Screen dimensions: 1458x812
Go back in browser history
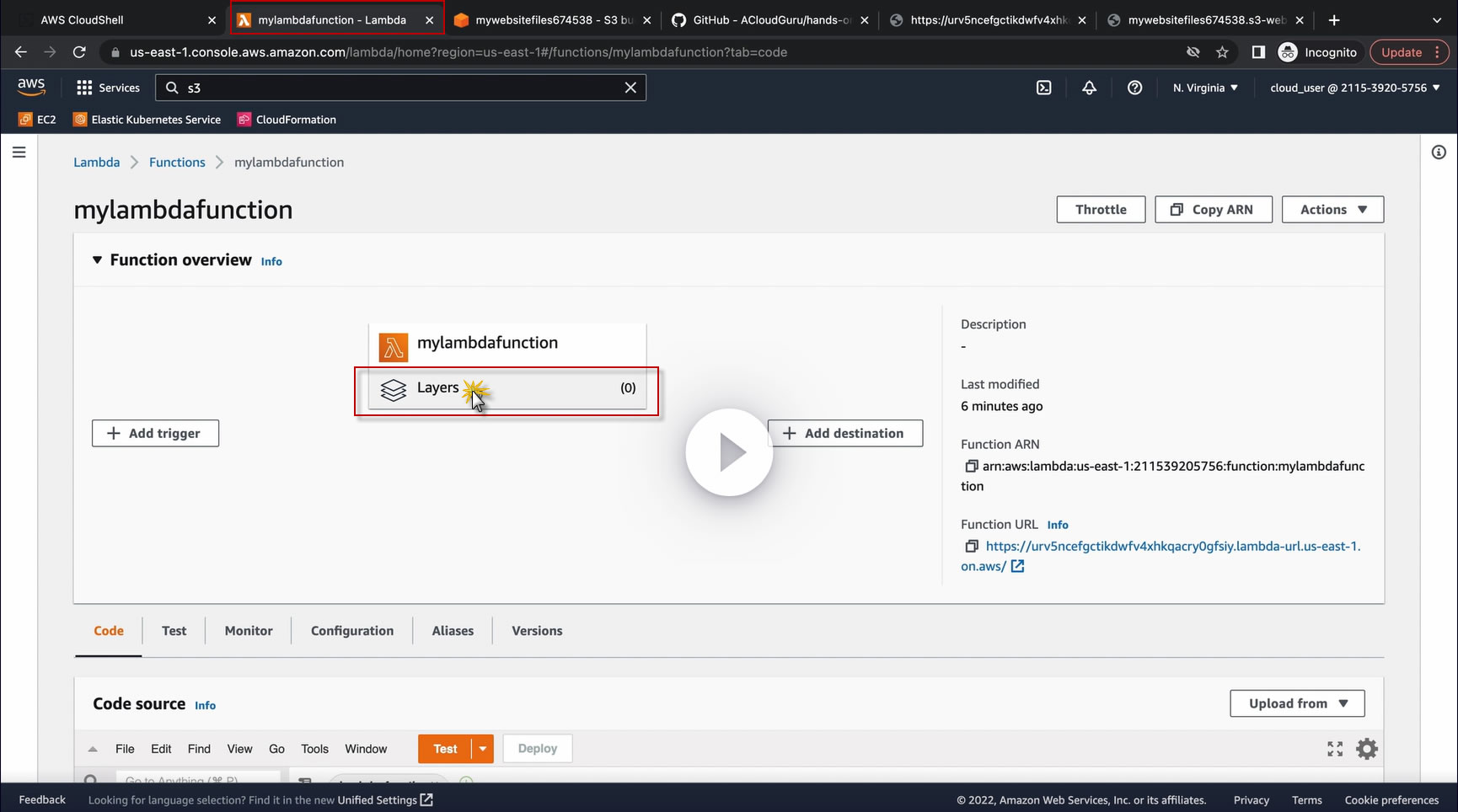point(21,52)
